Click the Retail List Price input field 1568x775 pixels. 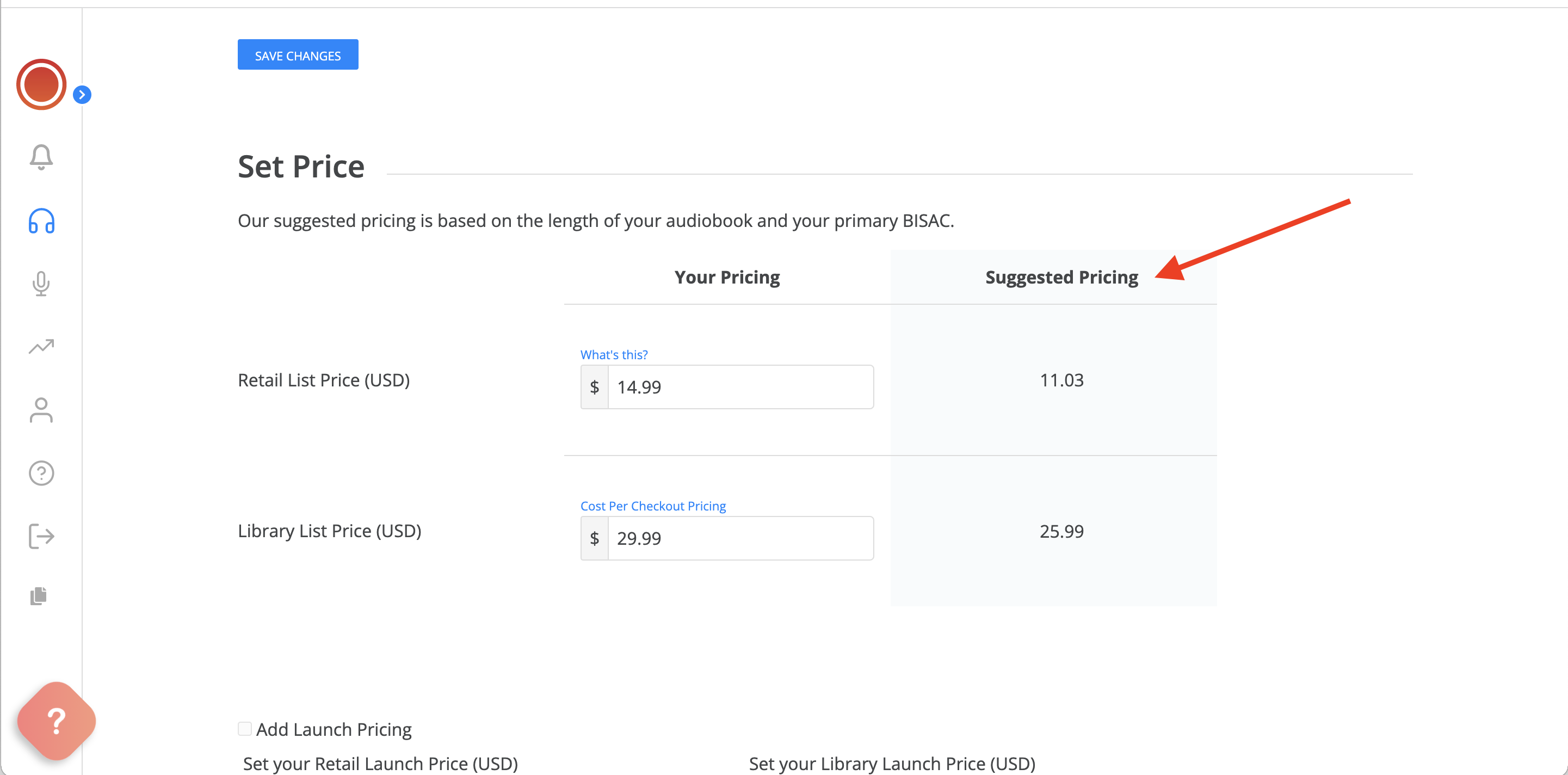pos(740,387)
